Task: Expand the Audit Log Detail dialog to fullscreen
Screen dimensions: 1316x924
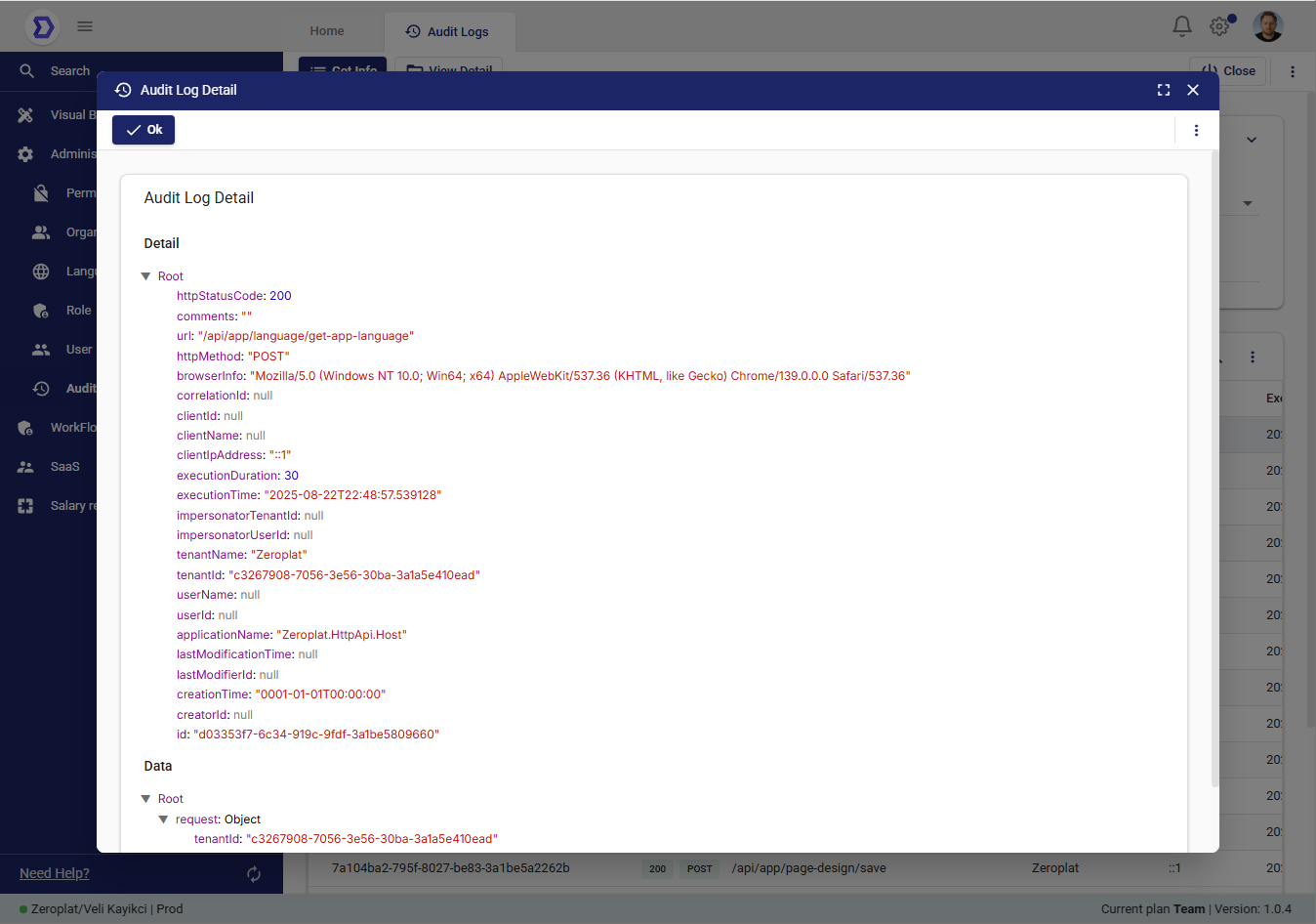Action: [1163, 90]
